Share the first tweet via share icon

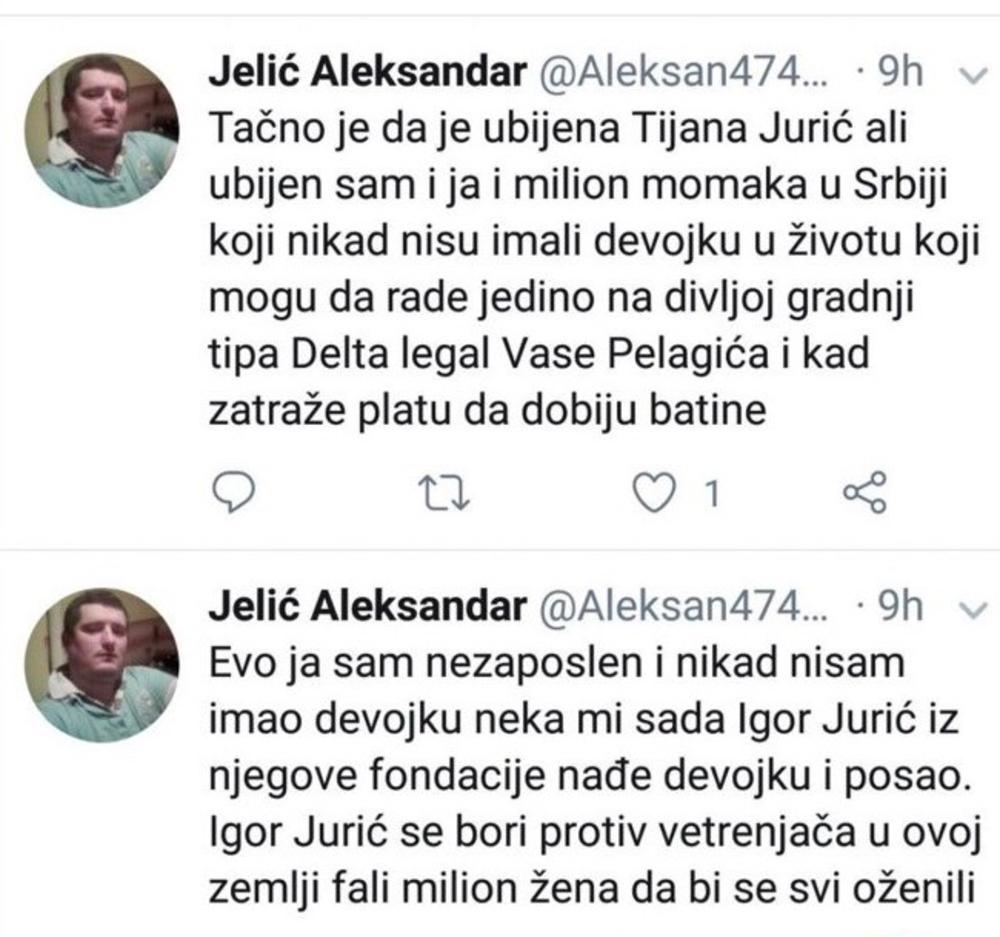pyautogui.click(x=864, y=492)
